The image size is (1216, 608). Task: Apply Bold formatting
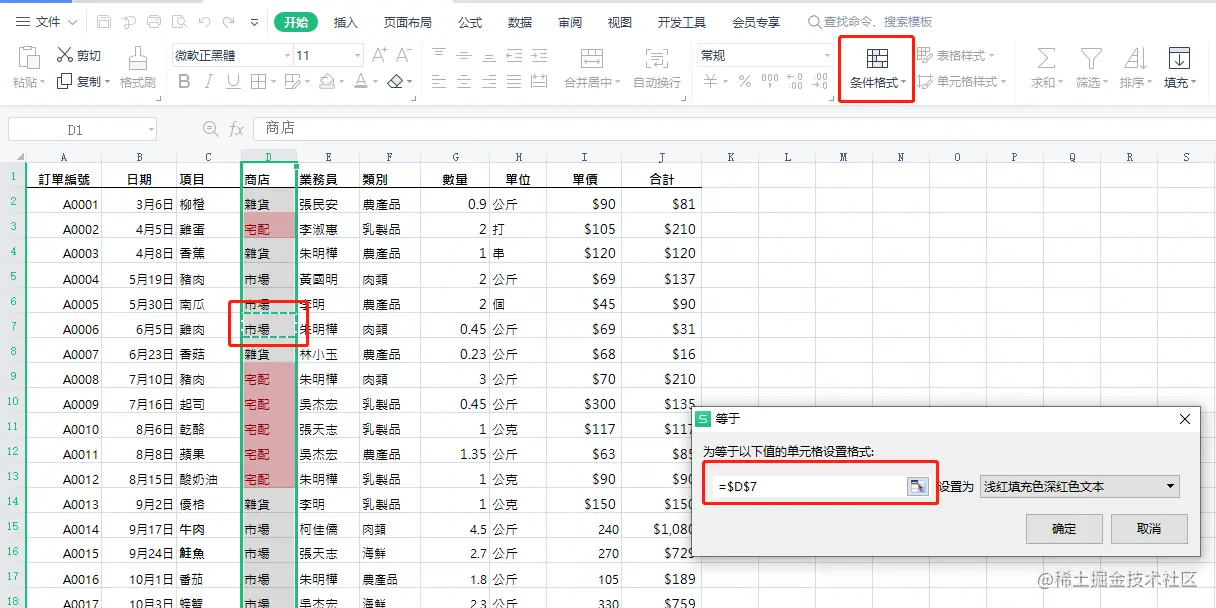coord(183,80)
